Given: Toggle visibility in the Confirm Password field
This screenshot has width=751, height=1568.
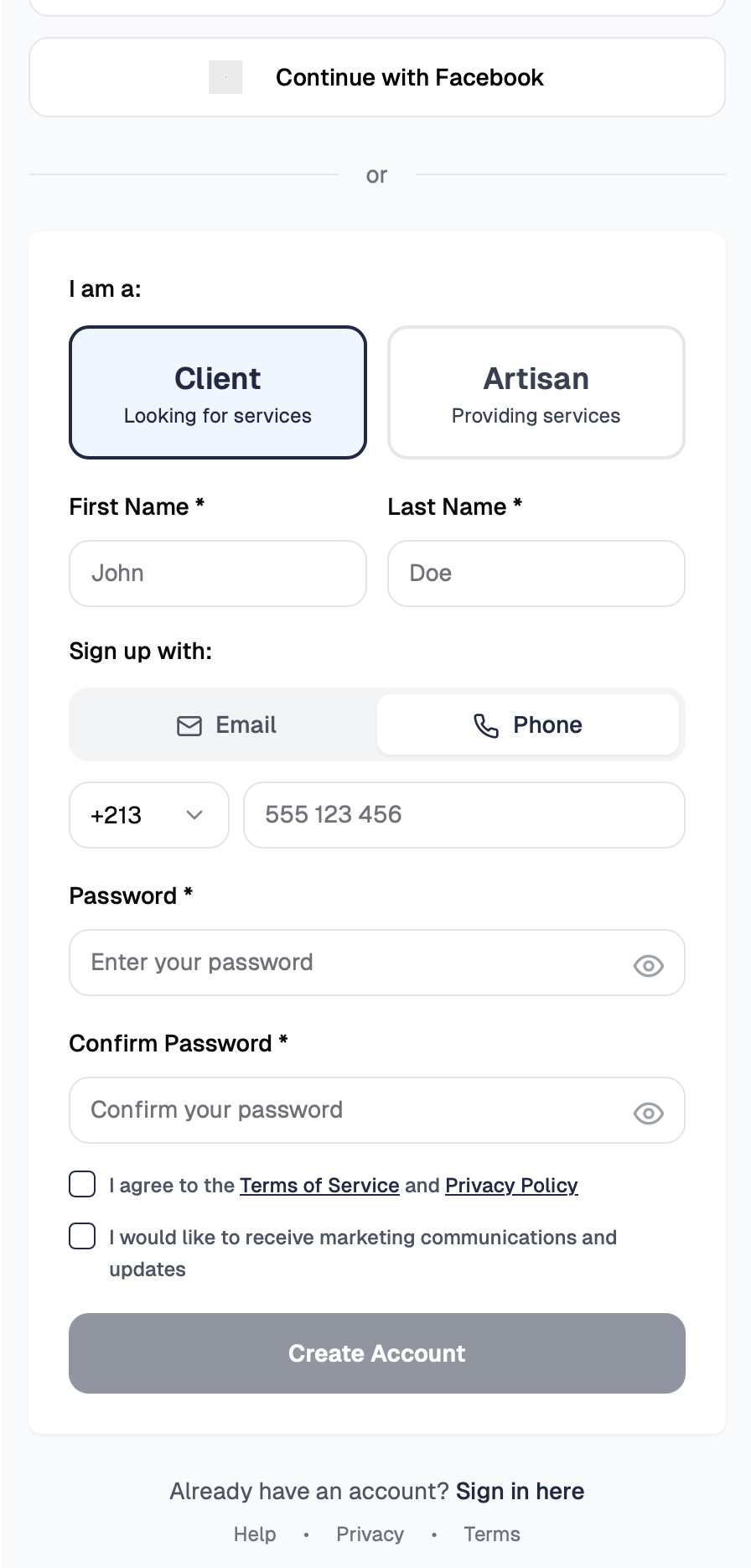Looking at the screenshot, I should (649, 1114).
